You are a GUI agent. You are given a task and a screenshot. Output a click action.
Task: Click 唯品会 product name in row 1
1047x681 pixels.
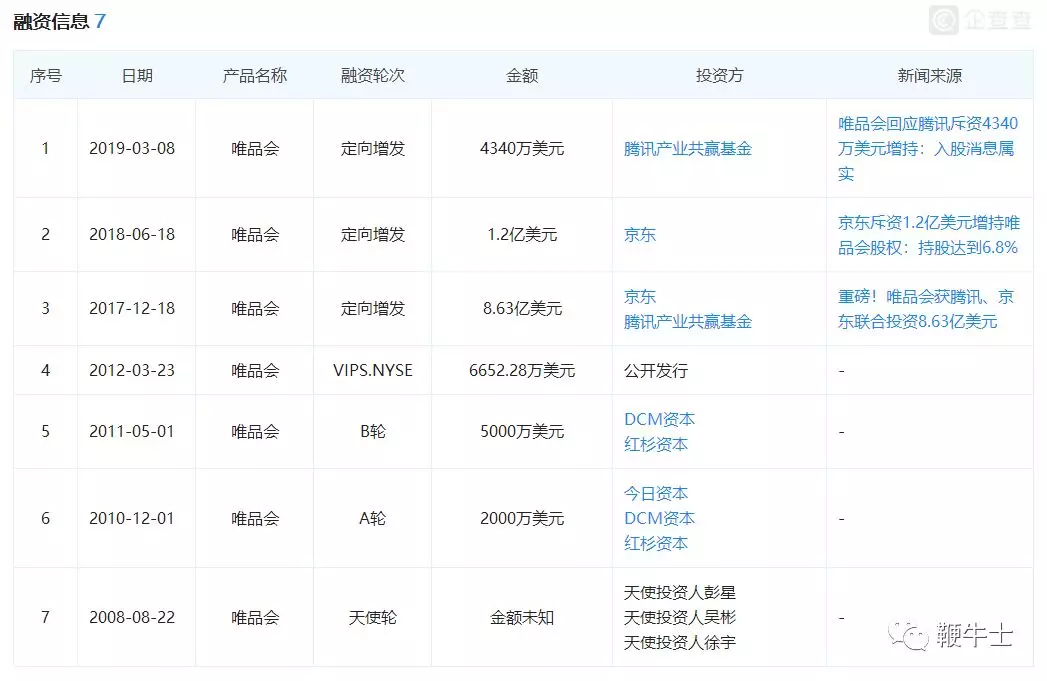255,148
